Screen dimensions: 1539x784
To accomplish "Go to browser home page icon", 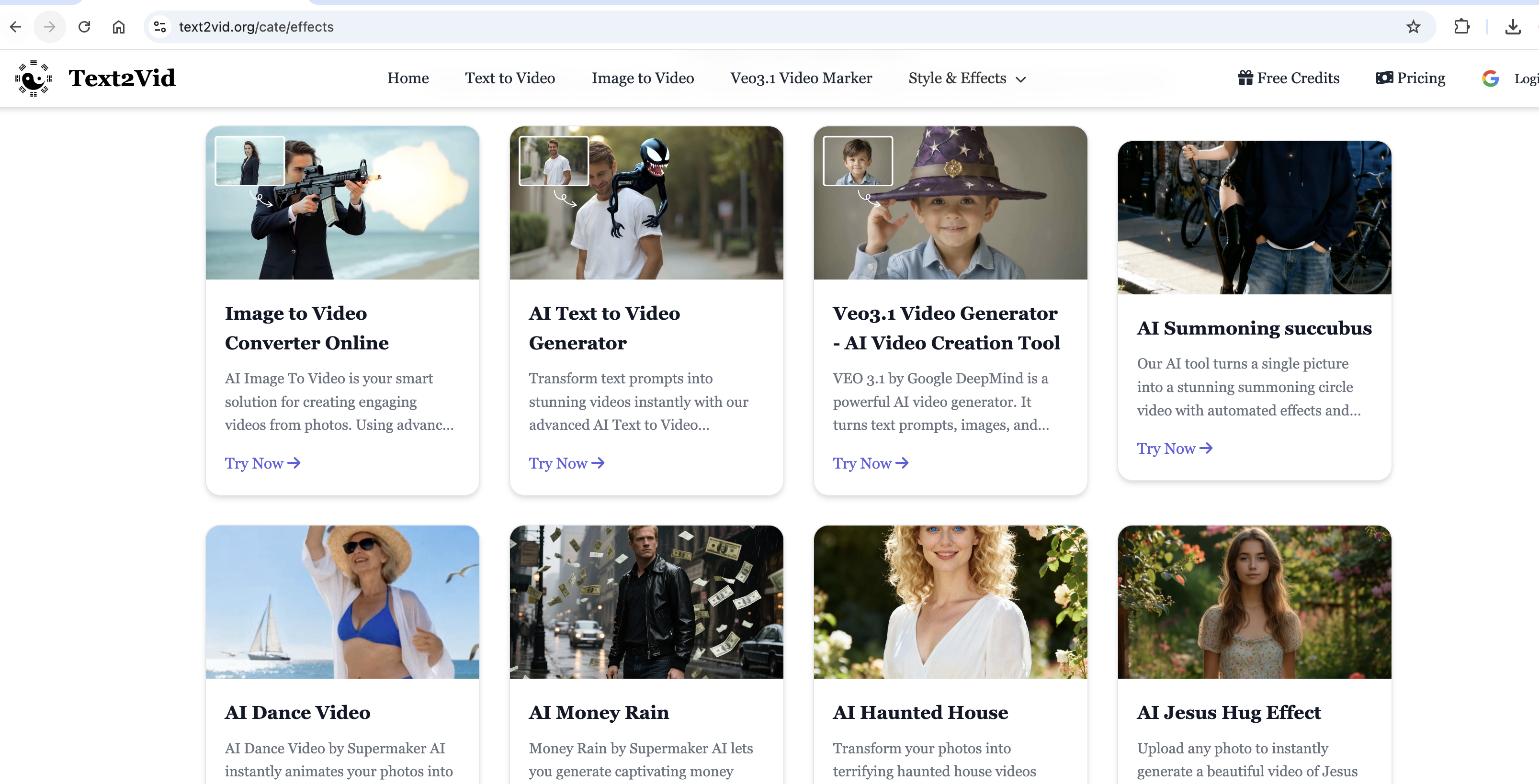I will [119, 27].
